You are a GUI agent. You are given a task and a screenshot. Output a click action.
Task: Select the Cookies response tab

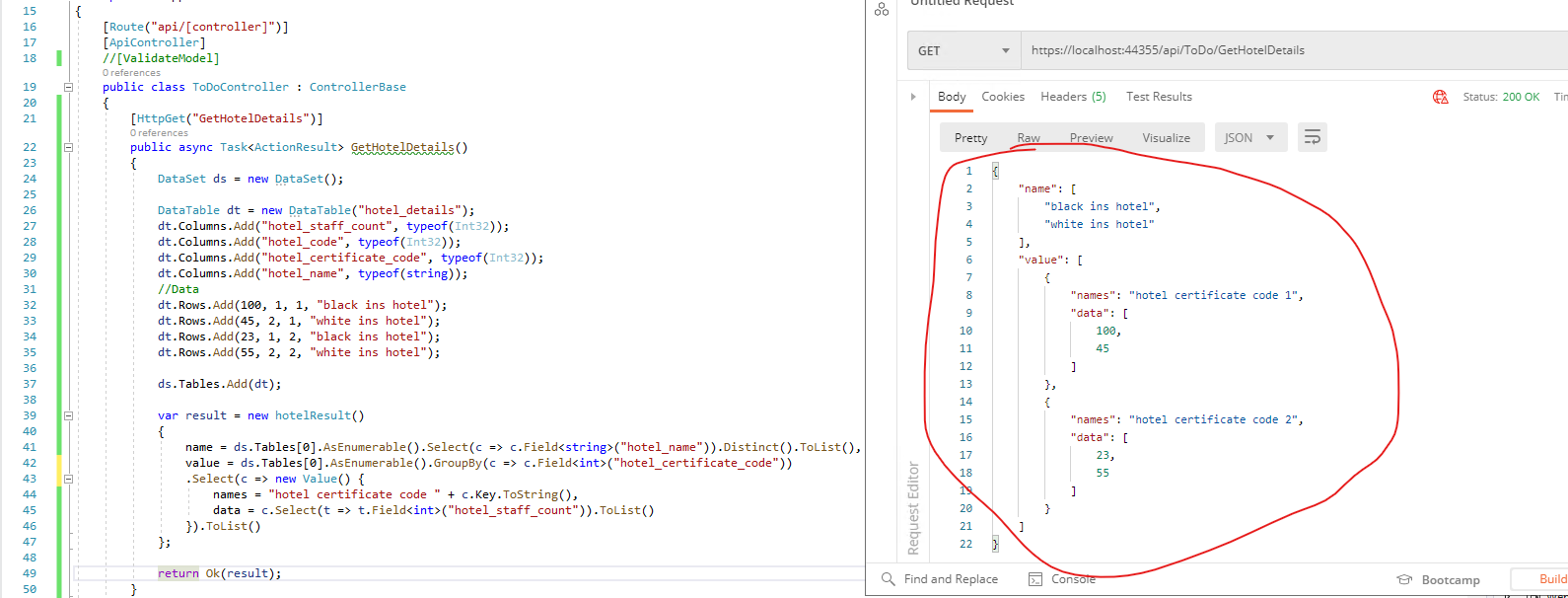[x=1003, y=97]
